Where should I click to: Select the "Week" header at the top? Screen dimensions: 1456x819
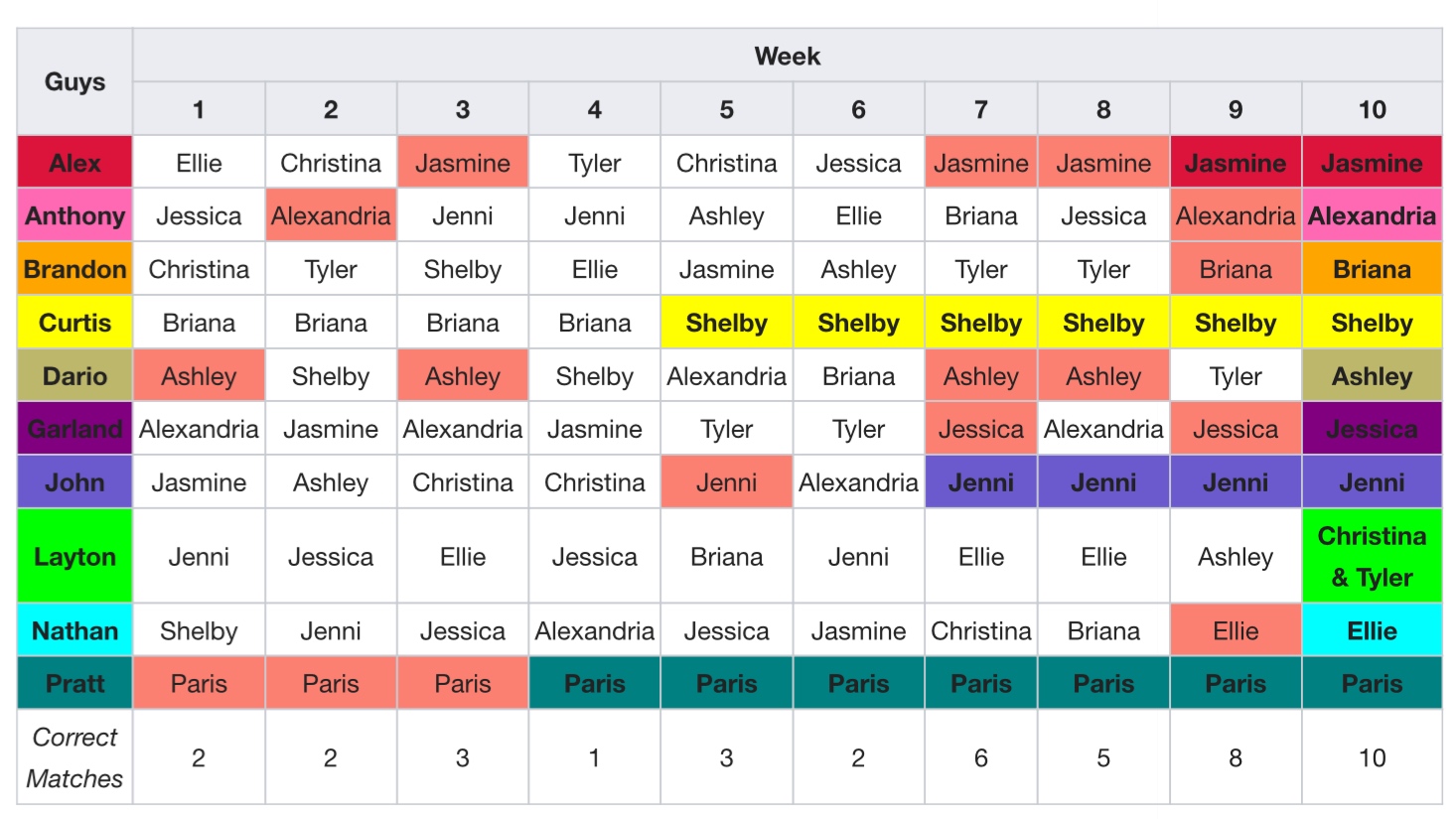click(787, 56)
